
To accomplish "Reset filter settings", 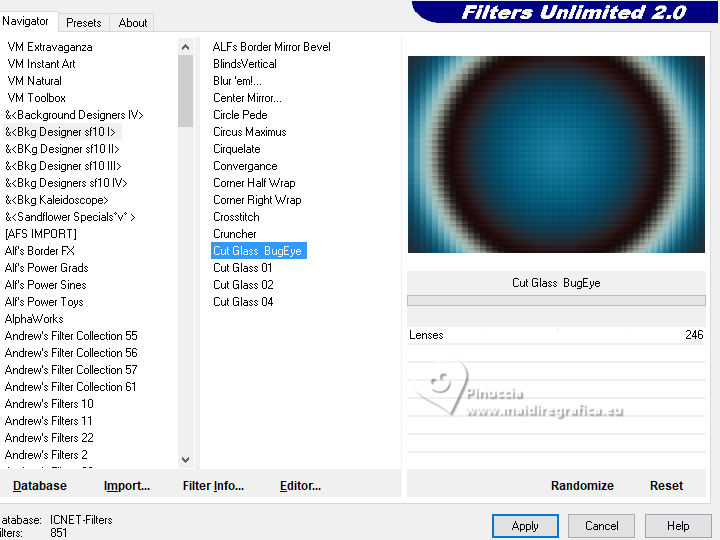I will [x=666, y=486].
